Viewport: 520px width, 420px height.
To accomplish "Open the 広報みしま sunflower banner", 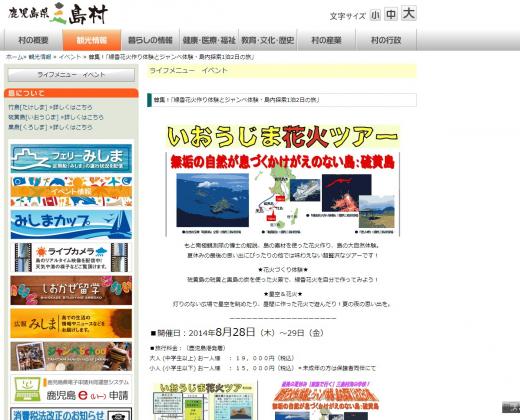I will (71, 323).
